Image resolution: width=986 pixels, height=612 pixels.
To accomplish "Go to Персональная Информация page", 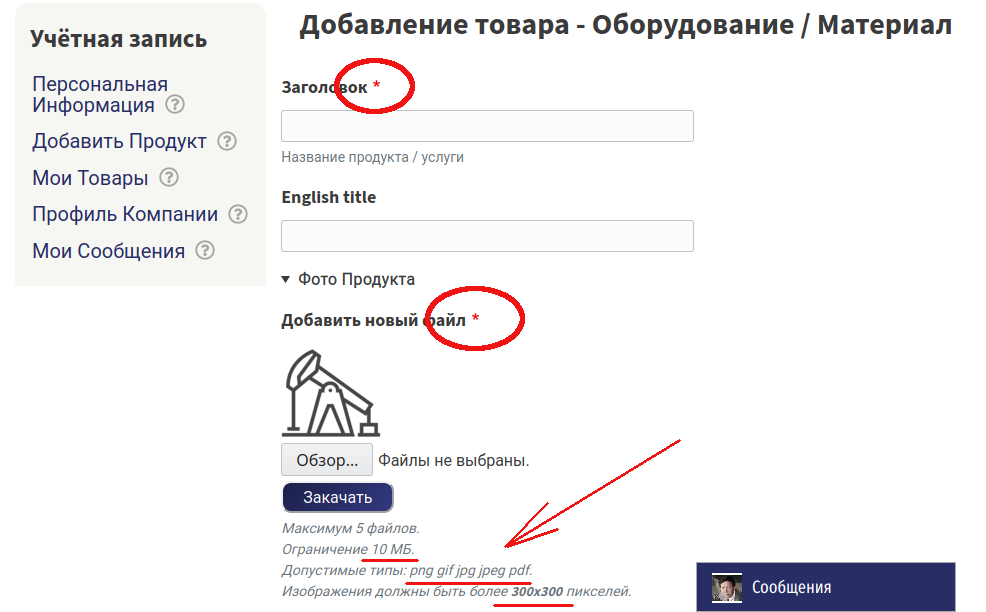I will pyautogui.click(x=100, y=94).
